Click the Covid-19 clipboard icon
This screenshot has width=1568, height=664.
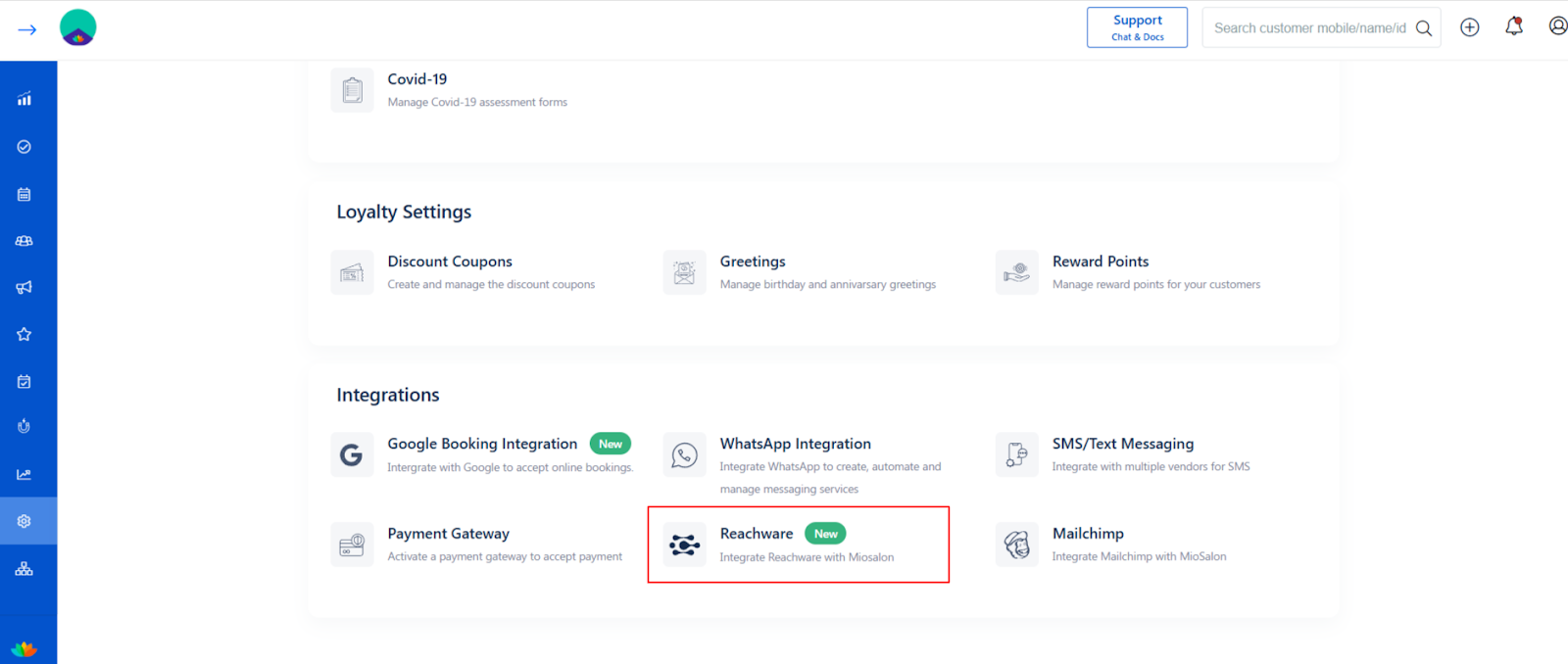click(x=353, y=90)
